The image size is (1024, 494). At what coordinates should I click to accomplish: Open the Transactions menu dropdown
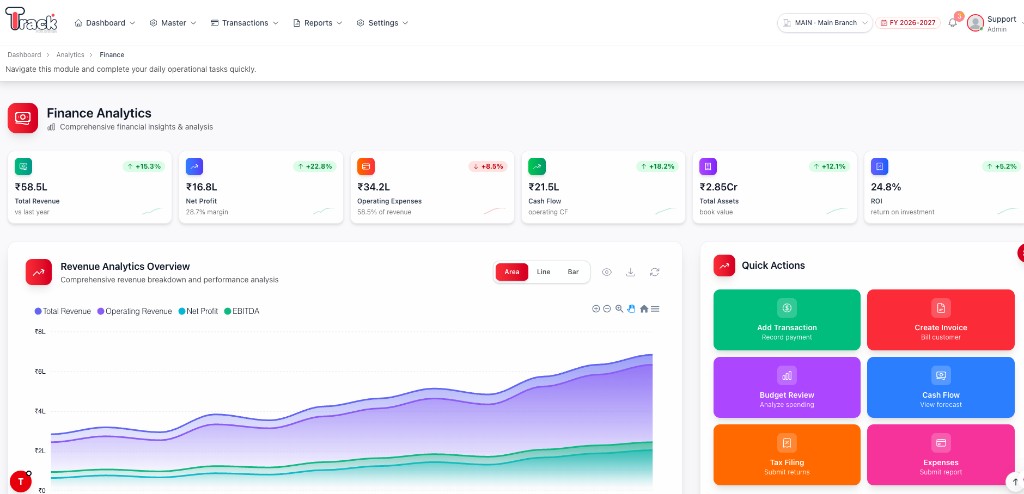pyautogui.click(x=244, y=23)
